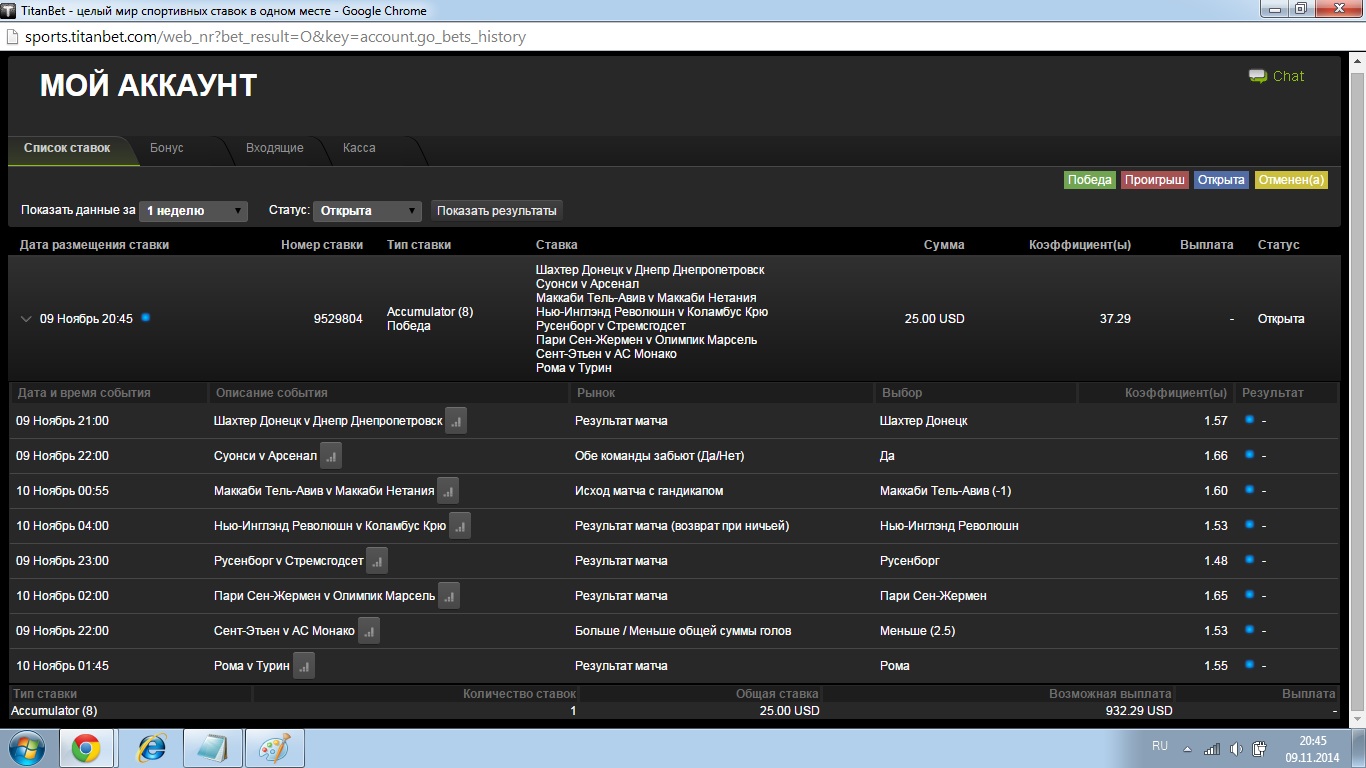Screen dimensions: 1366x768
Task: Click the Показать результаты button
Action: [x=497, y=211]
